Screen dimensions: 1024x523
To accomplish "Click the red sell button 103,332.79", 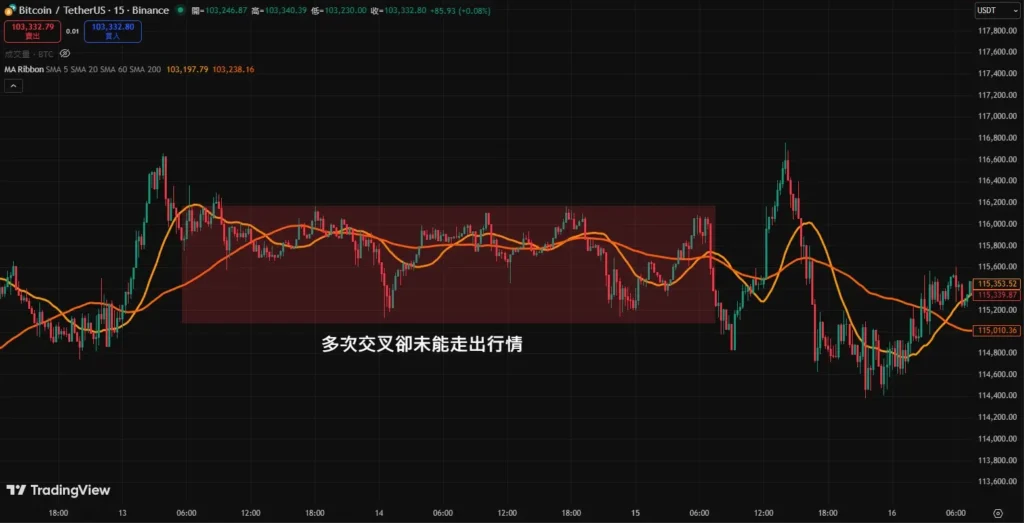I will [x=31, y=31].
